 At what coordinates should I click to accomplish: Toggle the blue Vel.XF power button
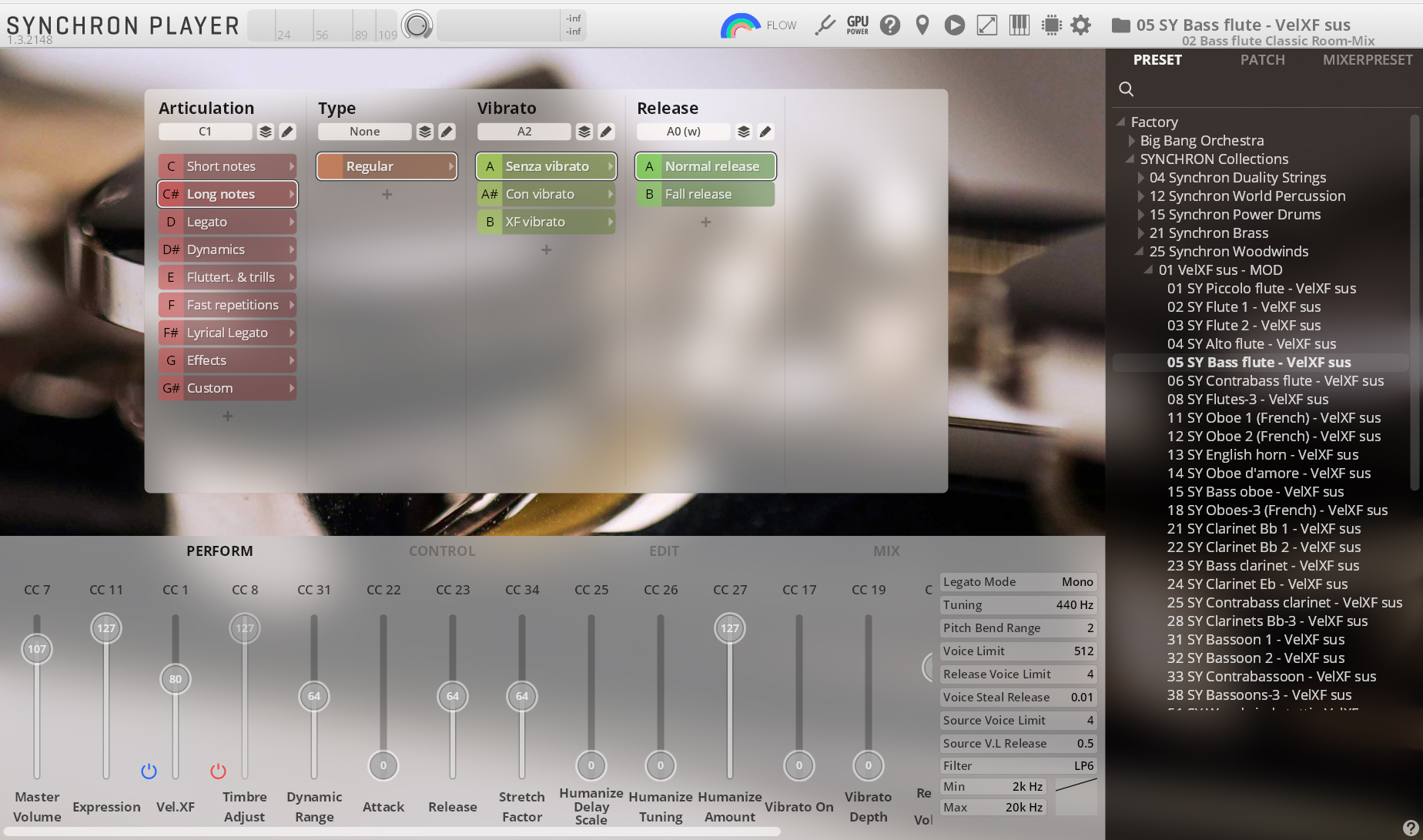[x=149, y=771]
